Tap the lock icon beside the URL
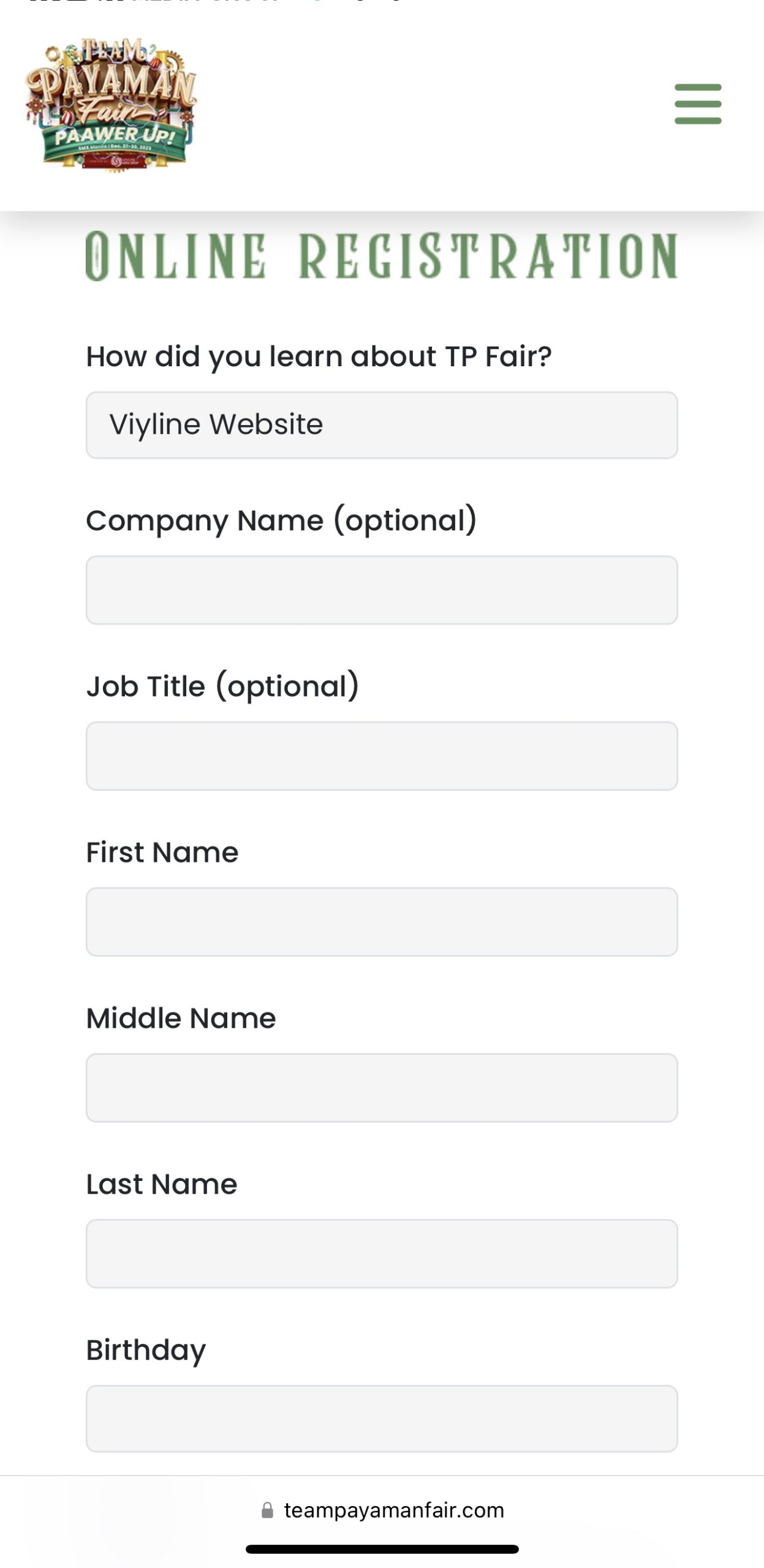The width and height of the screenshot is (764, 1568). coord(267,1510)
